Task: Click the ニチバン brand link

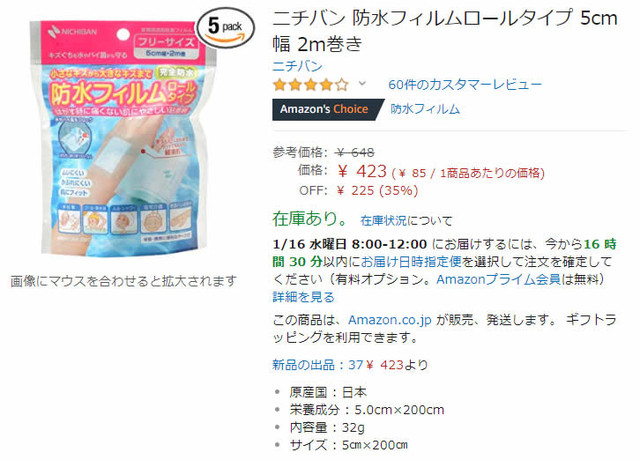Action: pyautogui.click(x=298, y=66)
